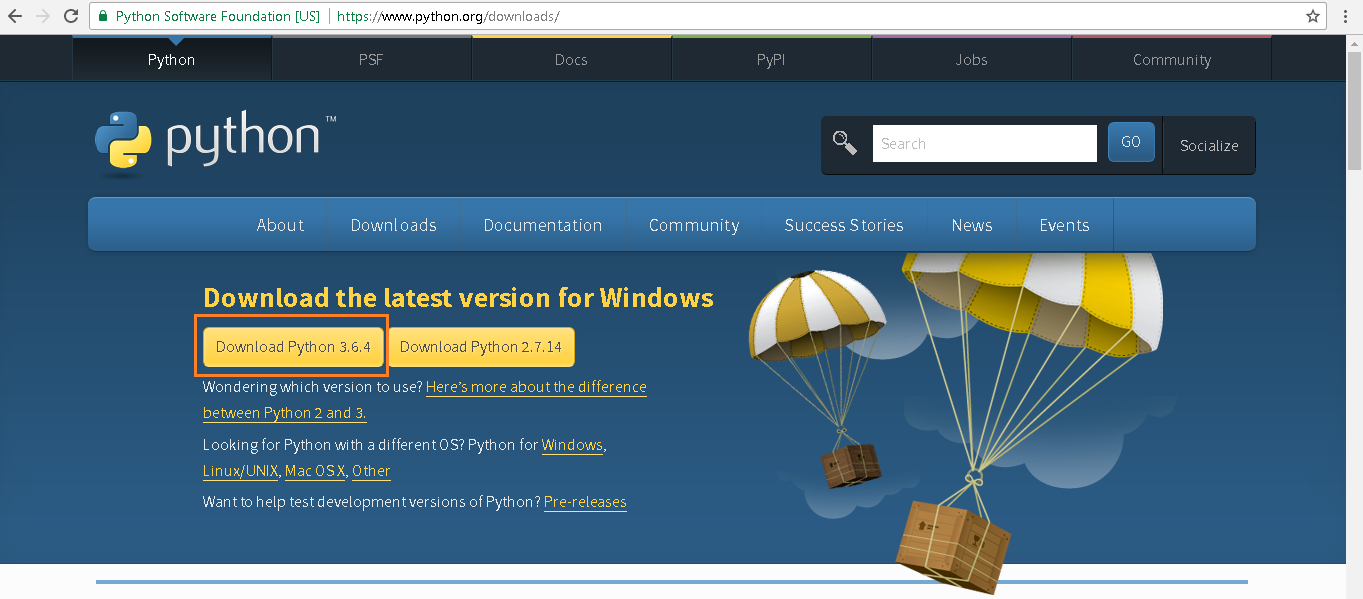Image resolution: width=1363 pixels, height=599 pixels.
Task: Click the browser back arrow
Action: [x=15, y=17]
